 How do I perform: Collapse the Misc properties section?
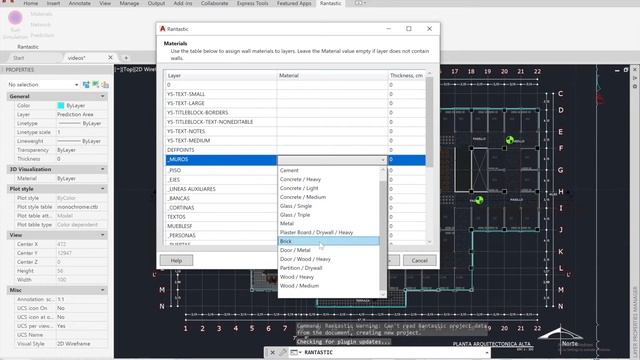(102, 290)
